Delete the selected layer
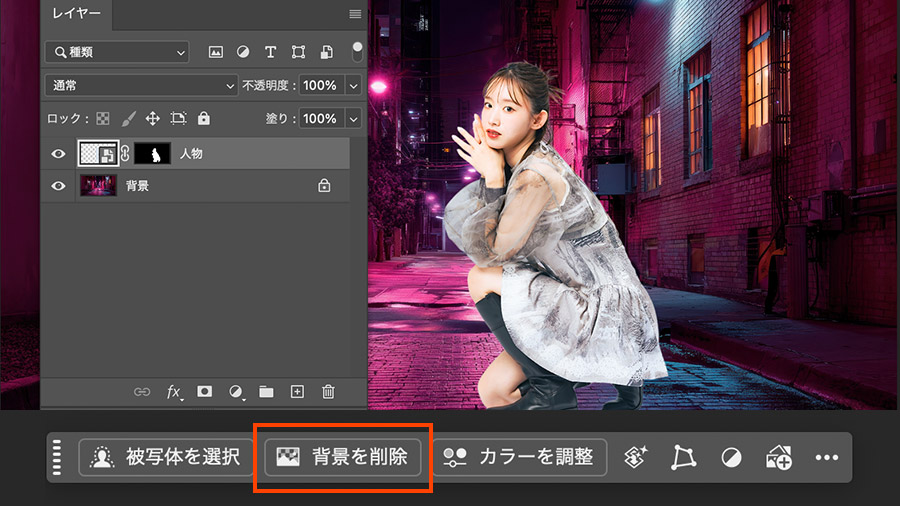 tap(328, 392)
